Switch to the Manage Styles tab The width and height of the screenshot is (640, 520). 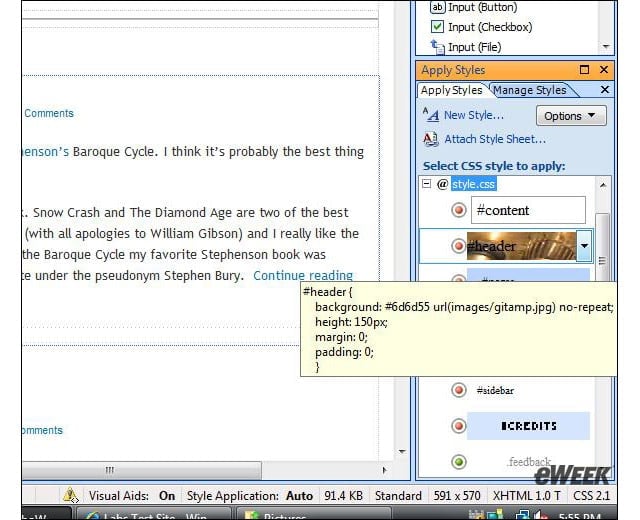coord(530,90)
